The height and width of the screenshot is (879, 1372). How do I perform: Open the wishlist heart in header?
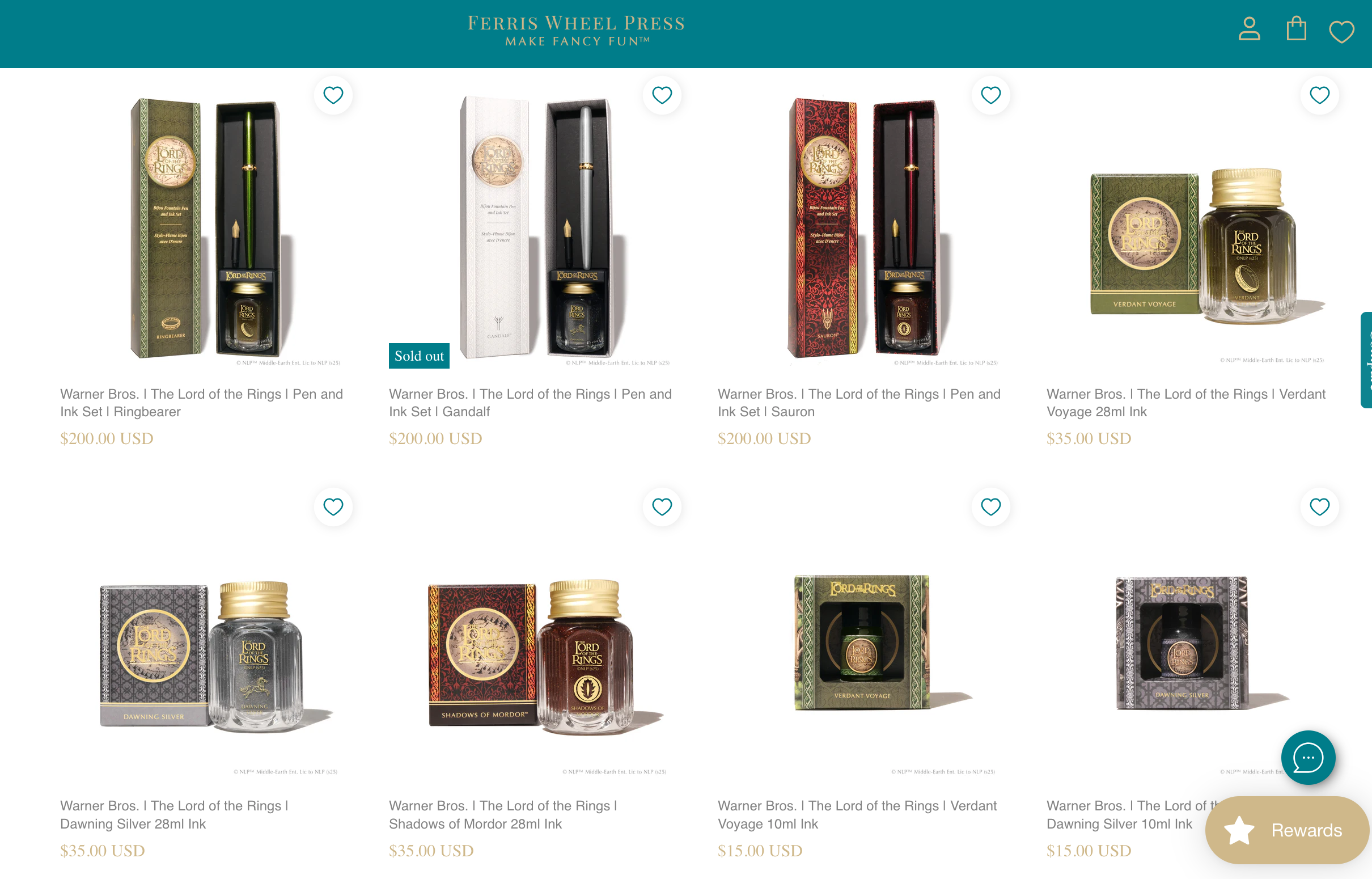[x=1341, y=31]
